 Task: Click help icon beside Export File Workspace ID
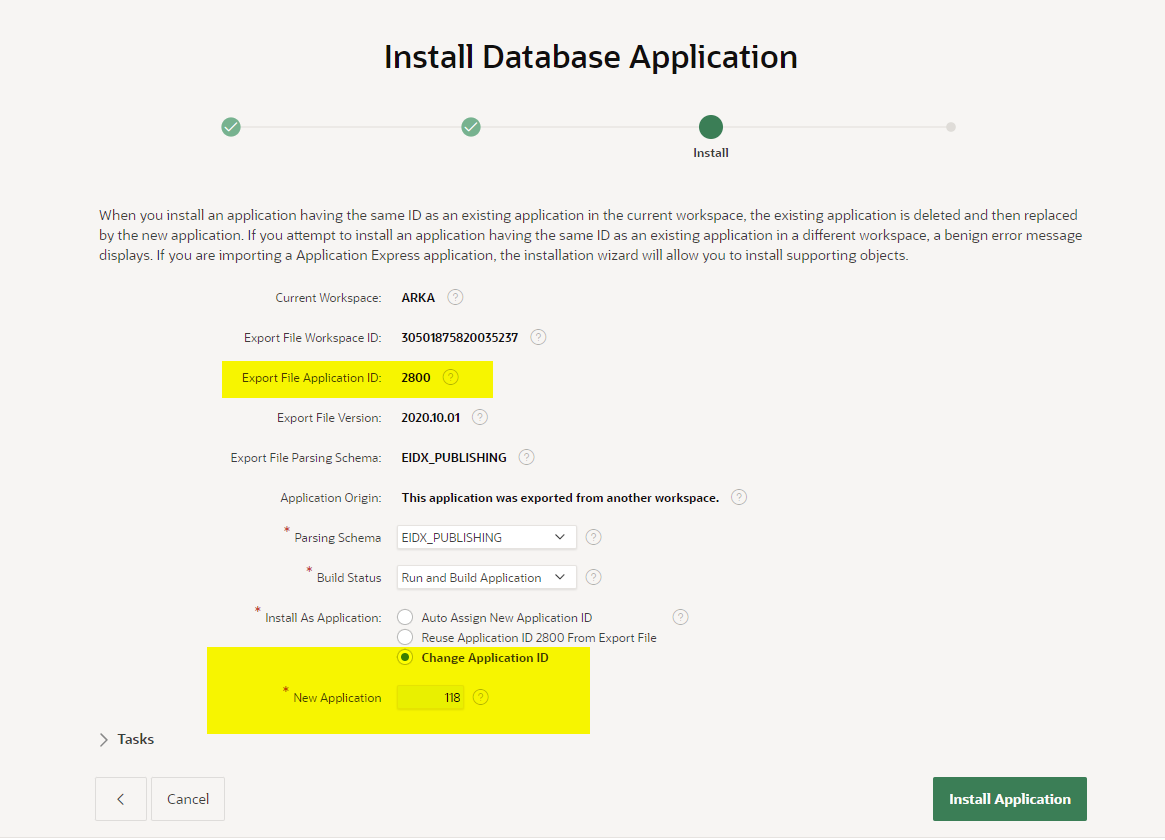[538, 337]
